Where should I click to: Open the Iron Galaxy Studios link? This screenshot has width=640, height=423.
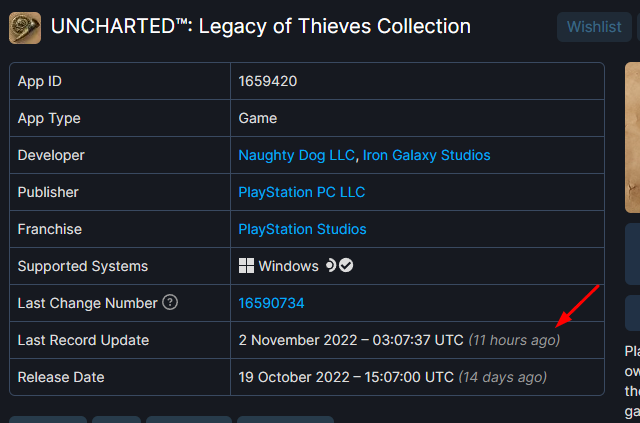click(x=427, y=155)
